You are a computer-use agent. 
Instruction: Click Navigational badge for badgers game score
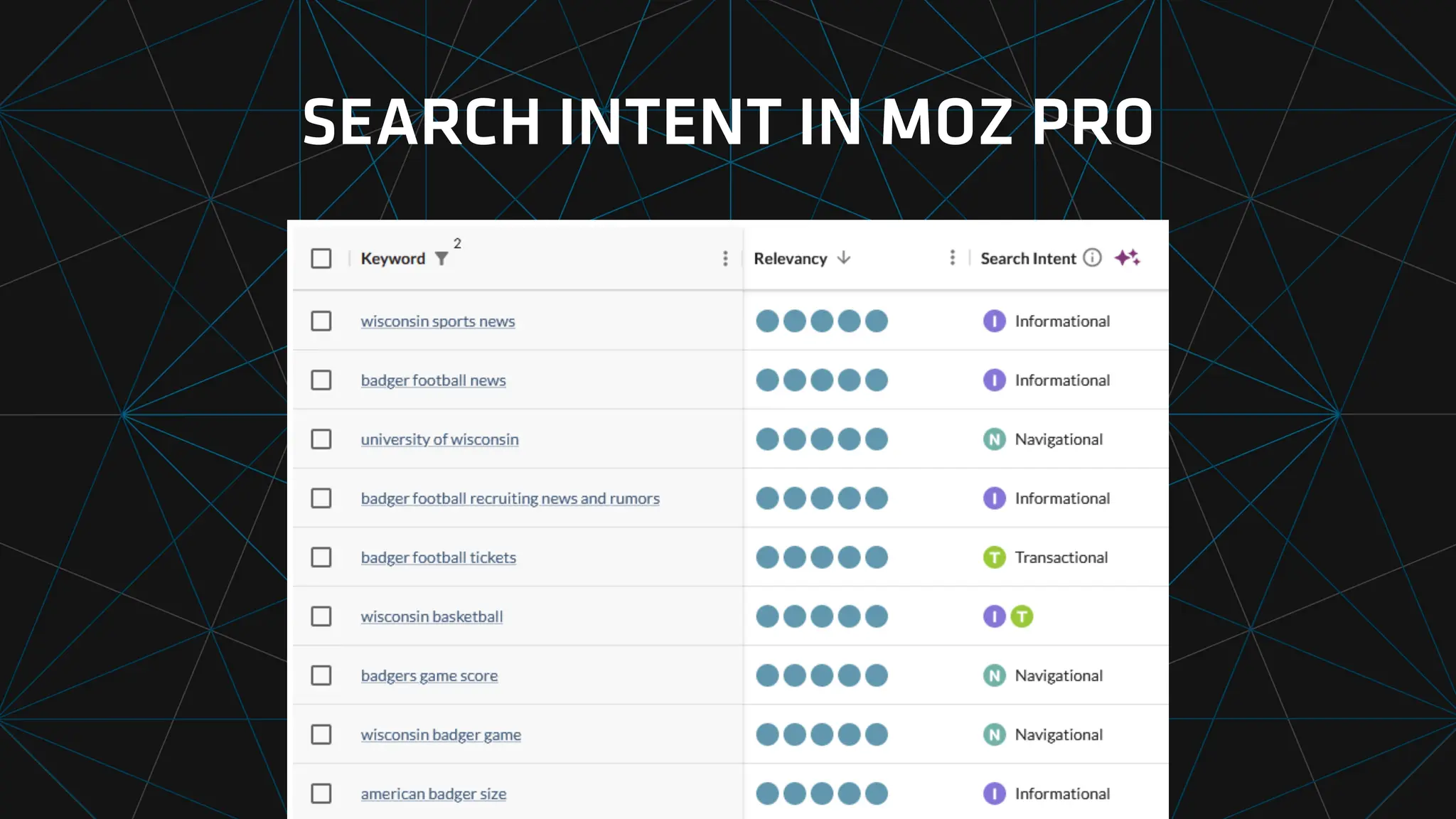[994, 675]
